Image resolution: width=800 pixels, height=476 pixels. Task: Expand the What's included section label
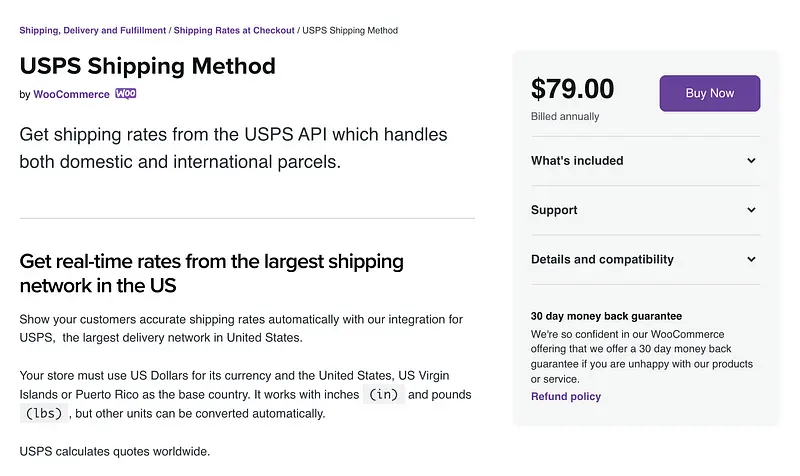tap(577, 161)
